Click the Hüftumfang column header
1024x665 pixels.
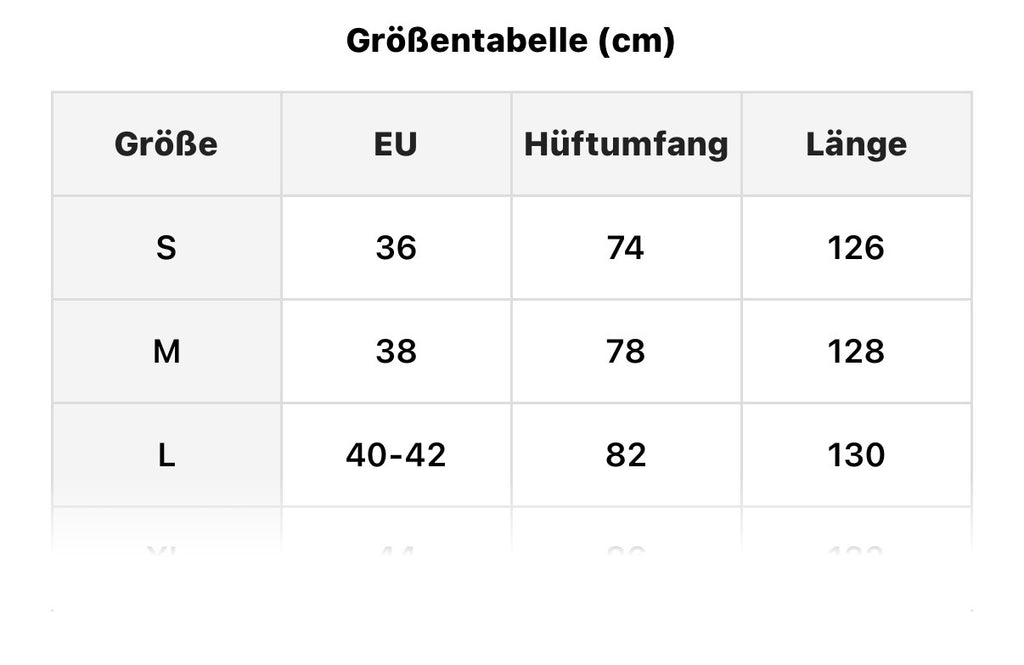click(626, 144)
